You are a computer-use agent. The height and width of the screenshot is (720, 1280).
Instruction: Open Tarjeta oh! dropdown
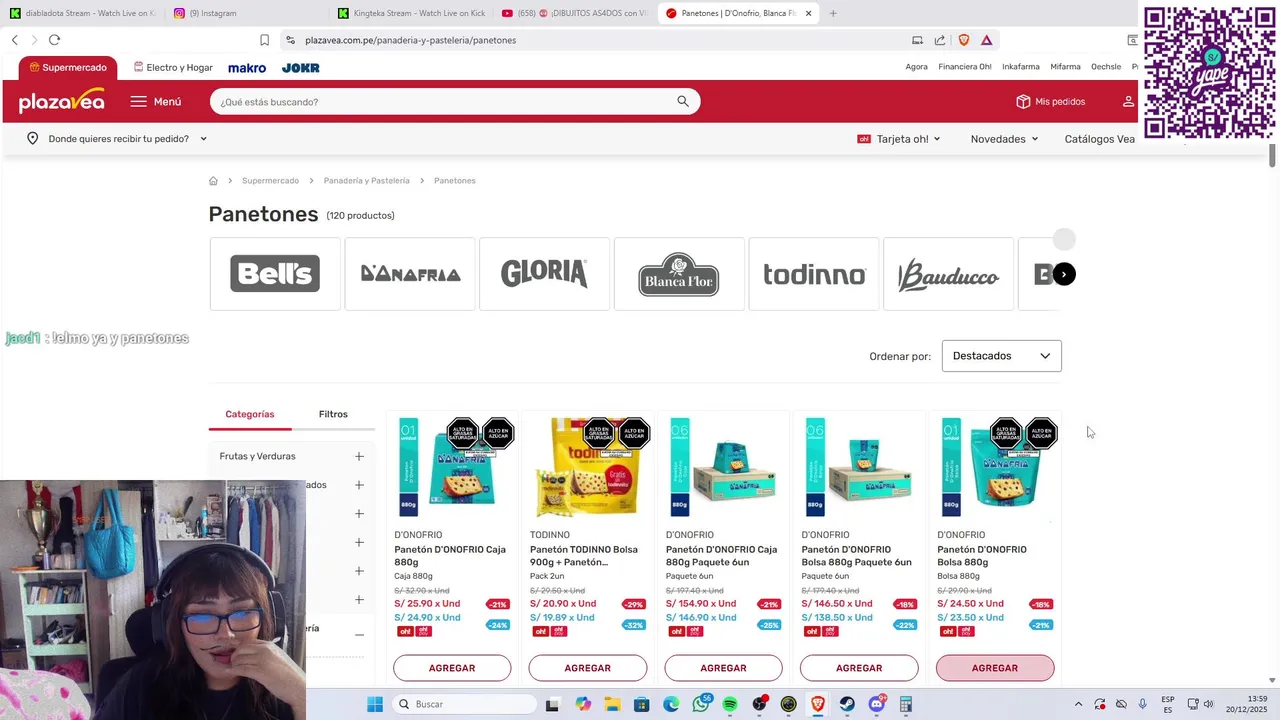pos(899,139)
